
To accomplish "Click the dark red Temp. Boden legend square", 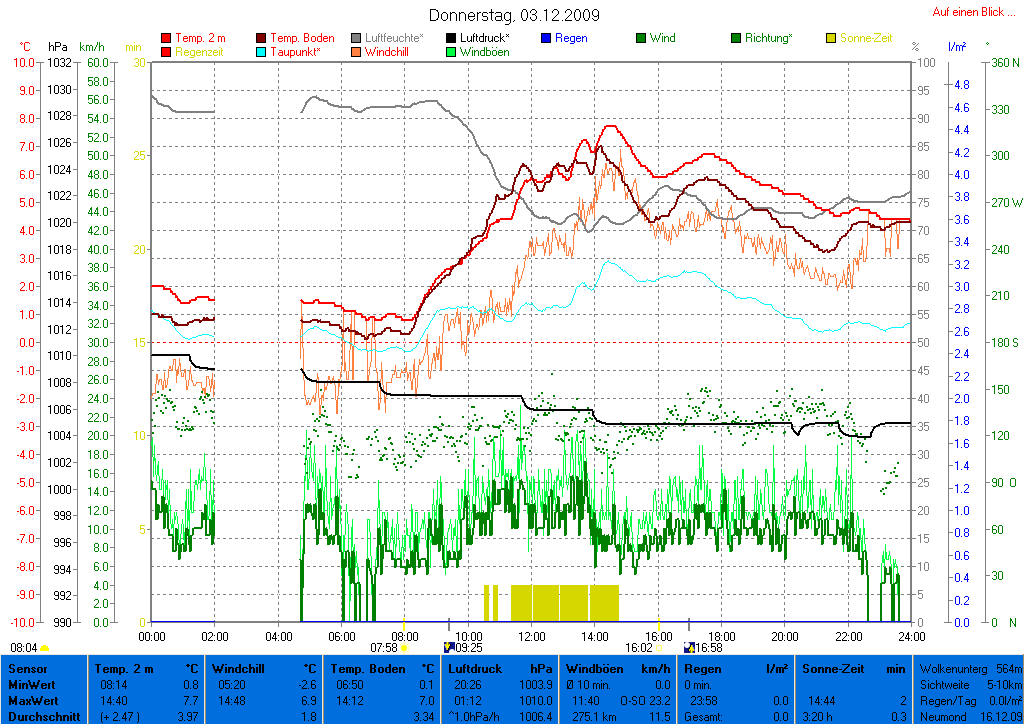I will (x=262, y=38).
